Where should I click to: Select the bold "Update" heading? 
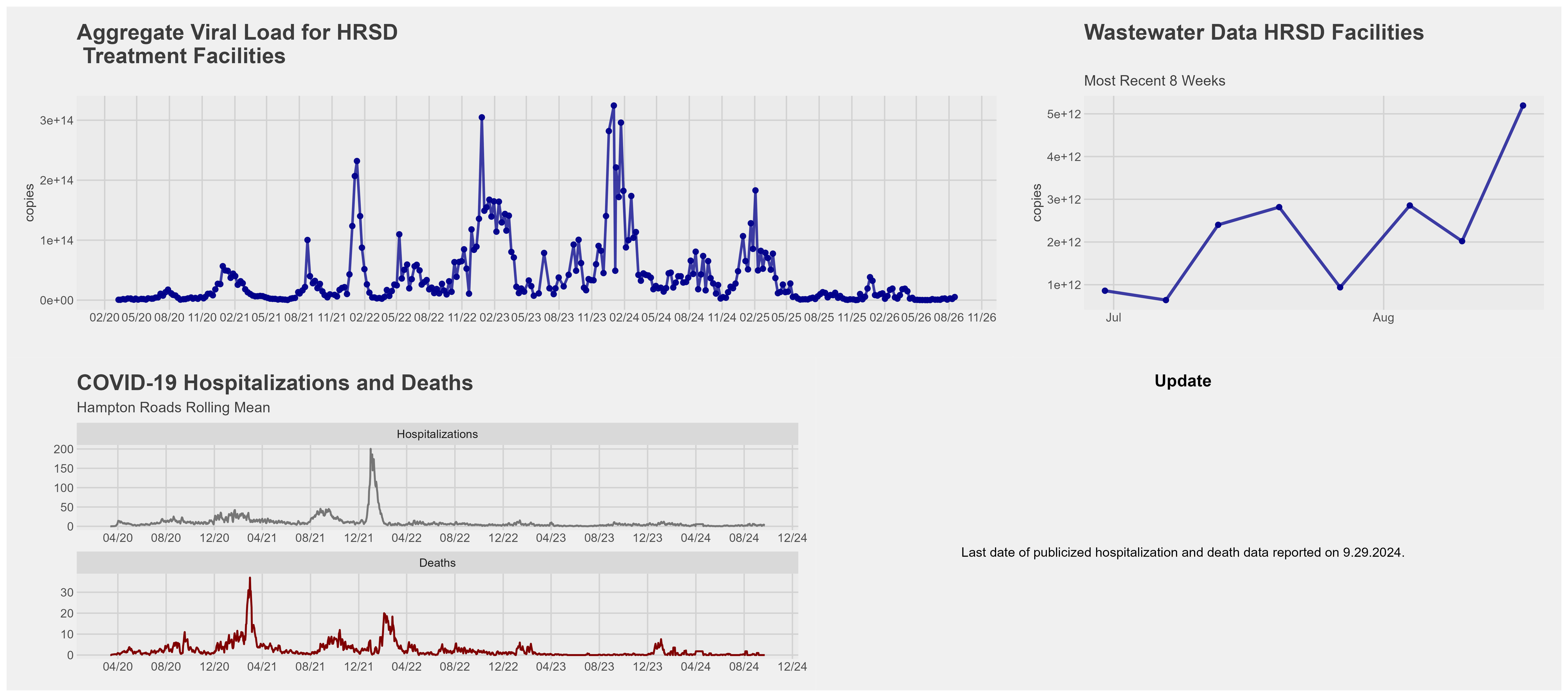click(1183, 381)
